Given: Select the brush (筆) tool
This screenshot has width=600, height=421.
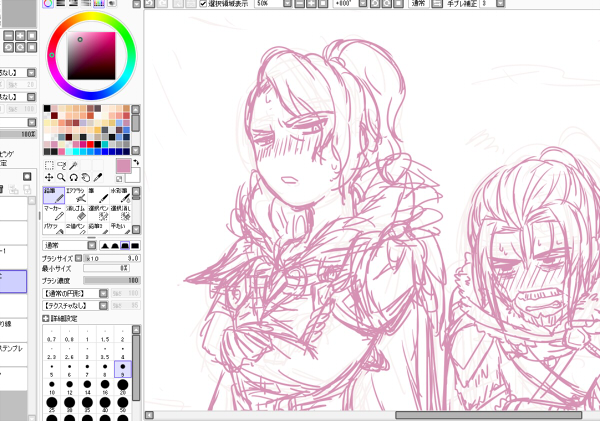Looking at the screenshot, I should [x=98, y=195].
